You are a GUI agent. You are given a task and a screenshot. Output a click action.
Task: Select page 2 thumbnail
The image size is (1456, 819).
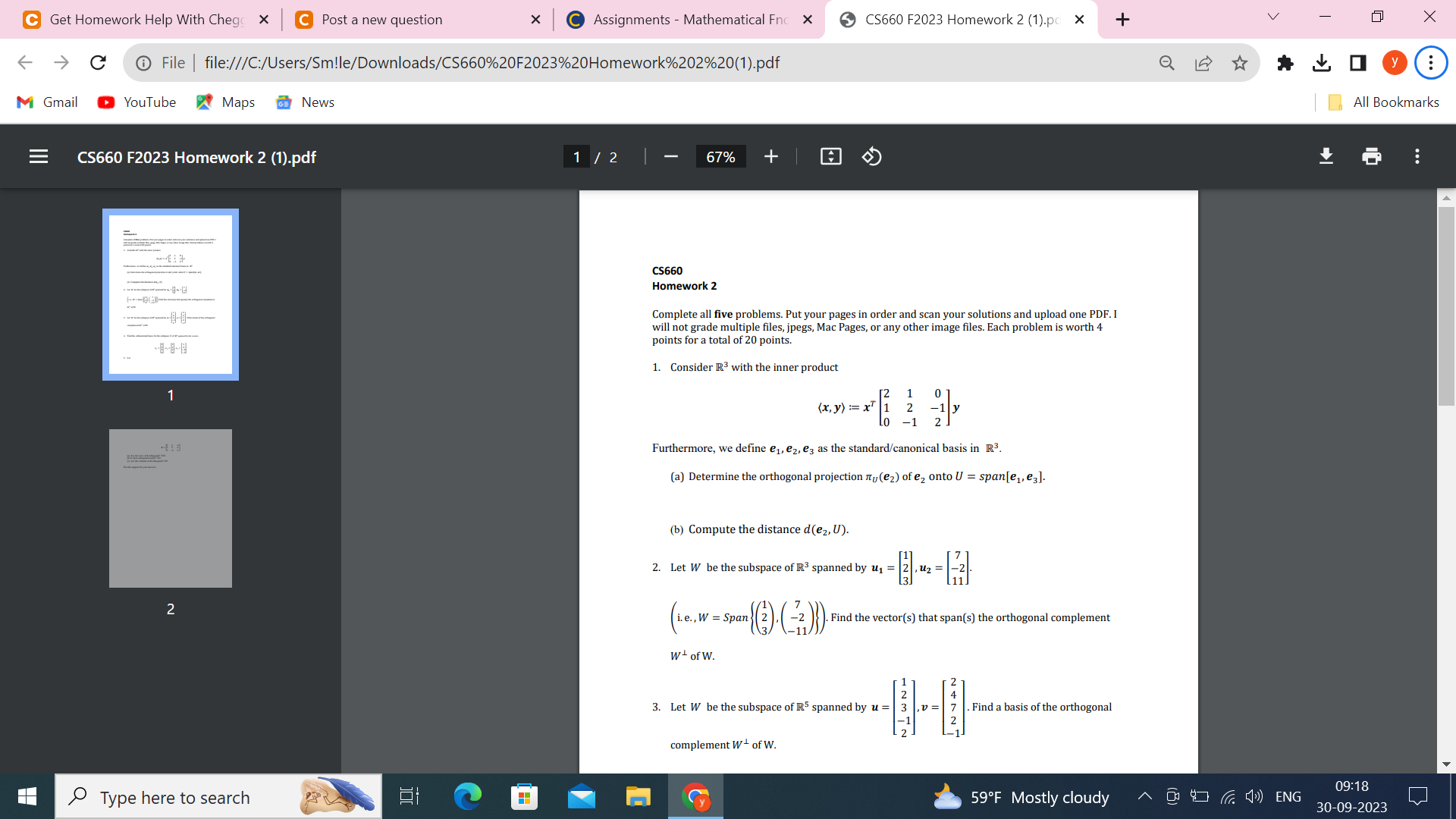(170, 508)
